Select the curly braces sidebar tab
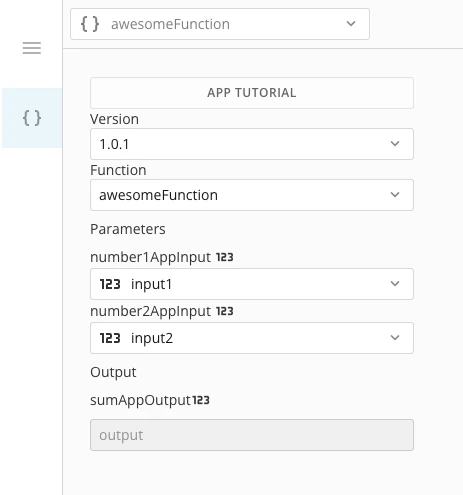Screen dimensions: 463x495 click(32, 118)
